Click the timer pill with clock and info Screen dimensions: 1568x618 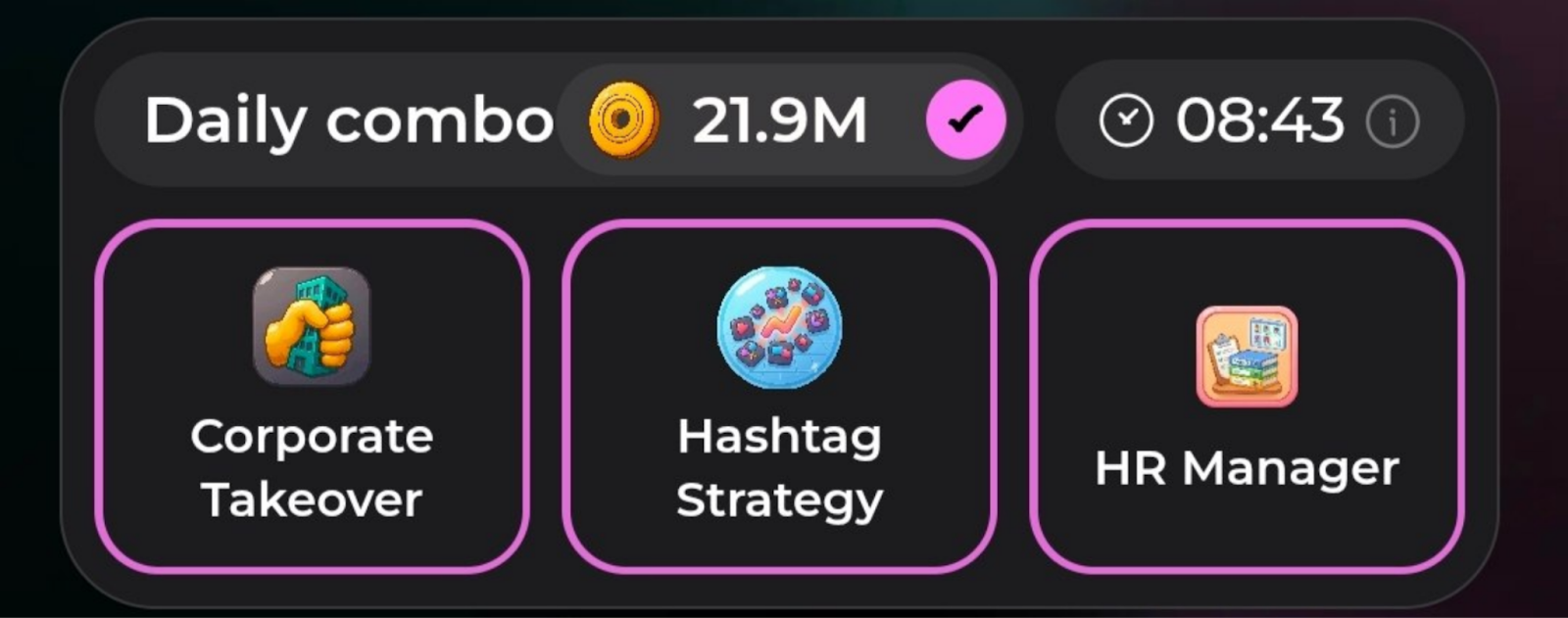(x=1259, y=120)
